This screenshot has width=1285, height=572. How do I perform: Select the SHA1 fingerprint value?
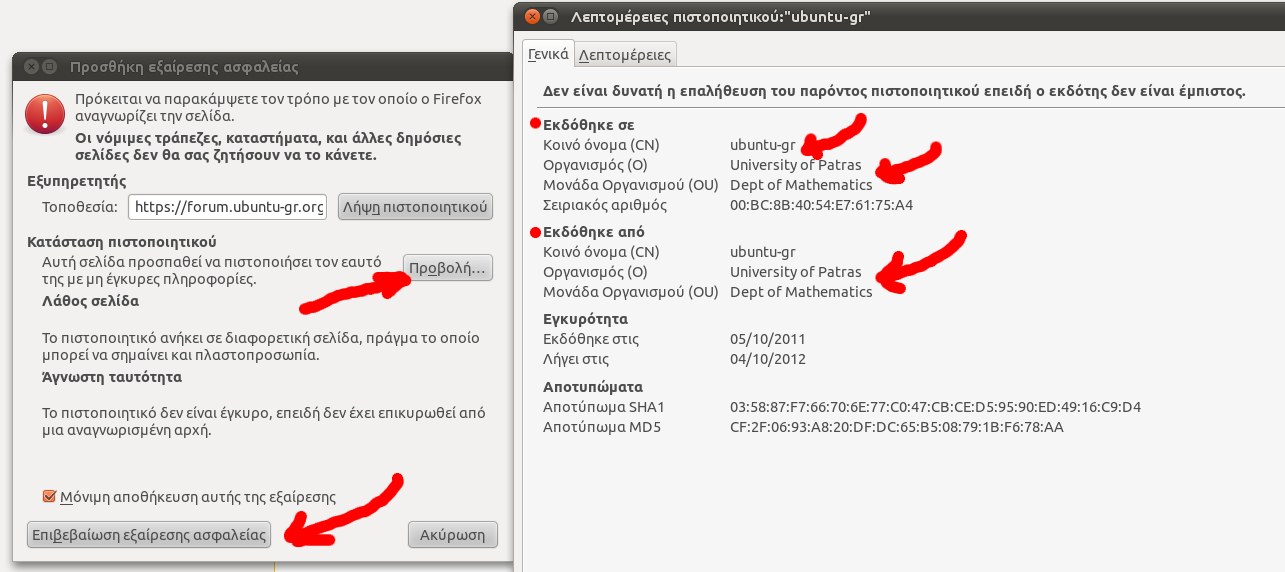935,407
